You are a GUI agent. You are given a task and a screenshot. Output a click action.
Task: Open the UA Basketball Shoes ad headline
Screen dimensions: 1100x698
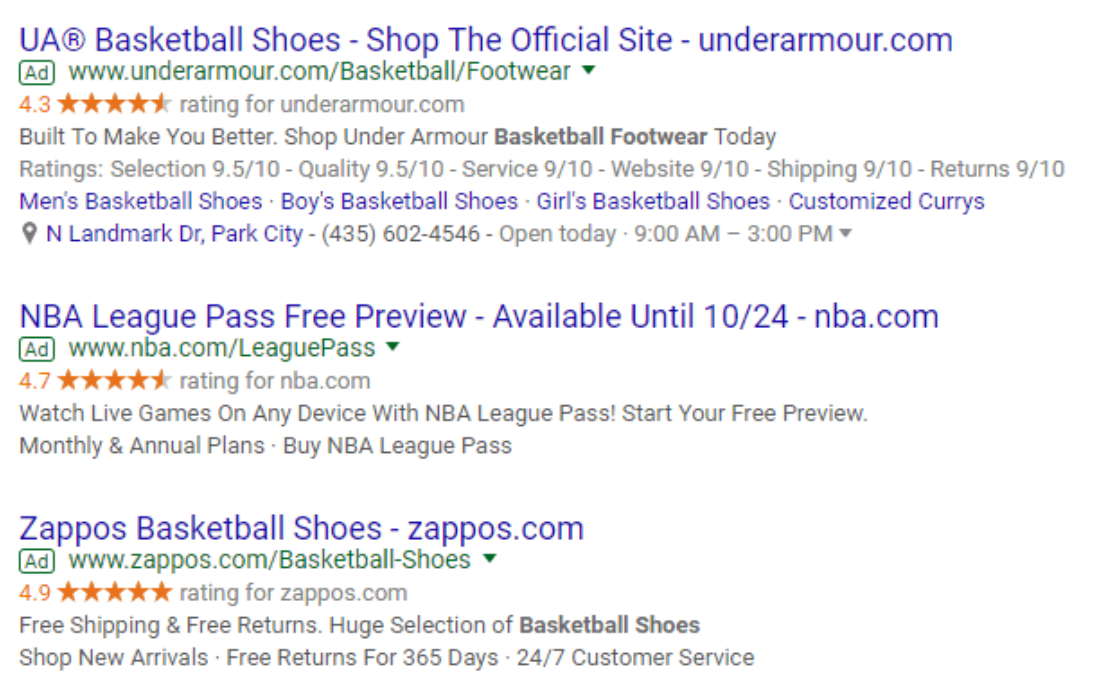(485, 40)
